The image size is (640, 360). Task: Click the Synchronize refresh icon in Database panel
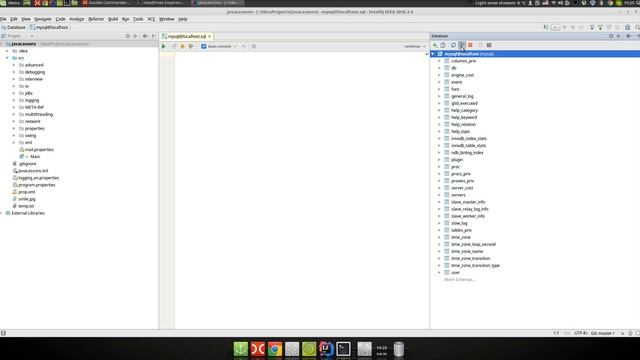453,45
